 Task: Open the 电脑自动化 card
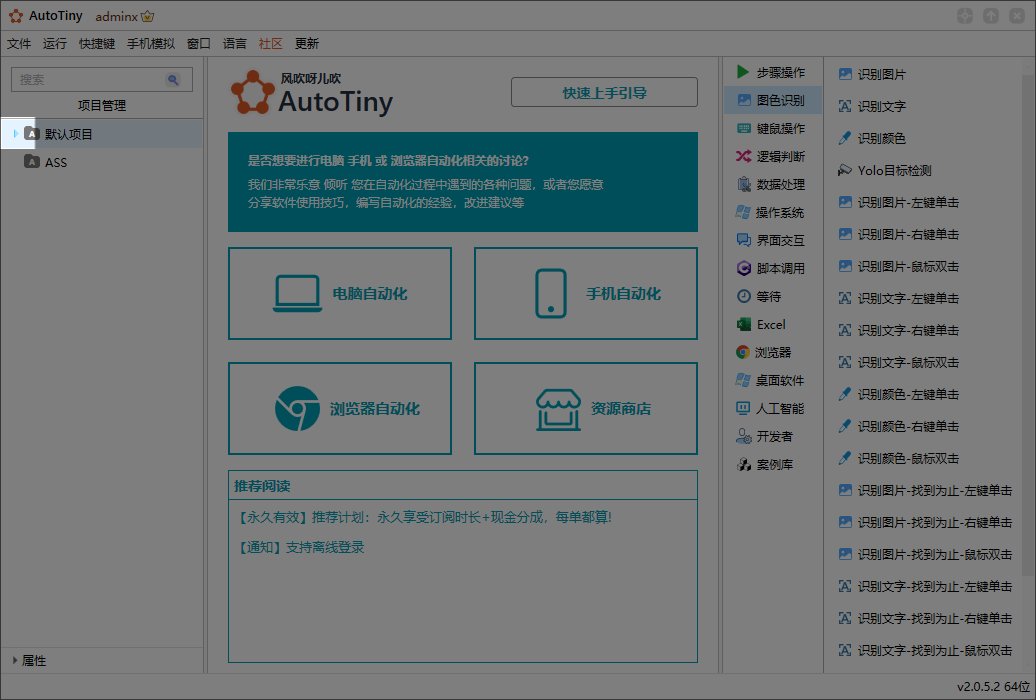tap(340, 293)
